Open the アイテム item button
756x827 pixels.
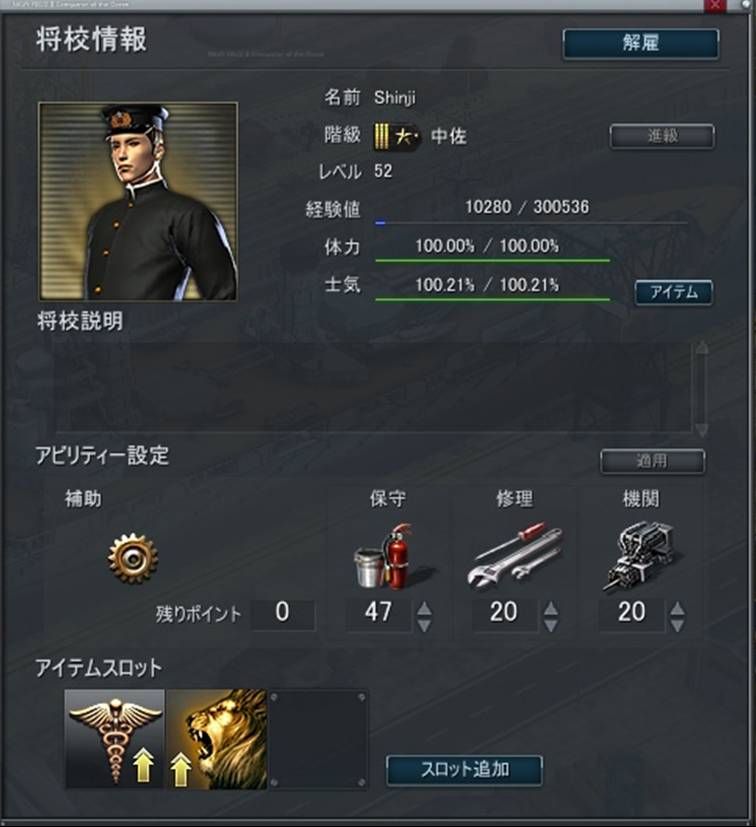[674, 292]
